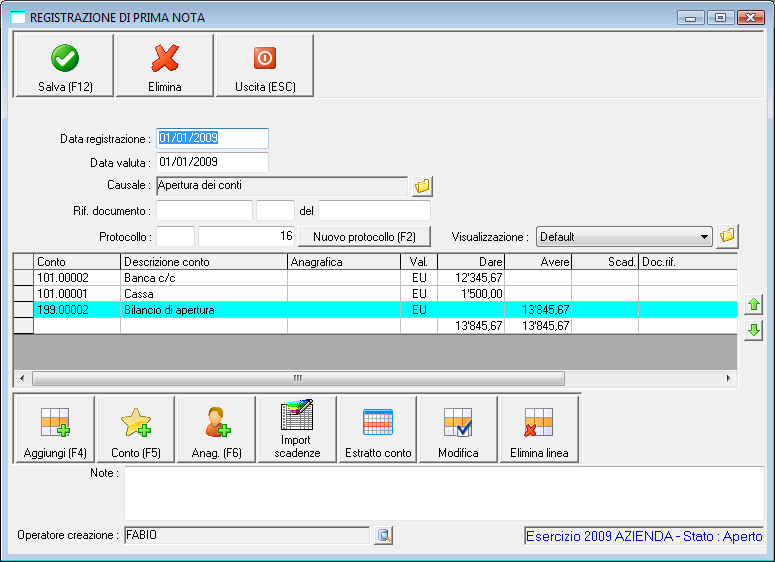Click the Doc.rif. column header
775x562 pixels.
688,261
